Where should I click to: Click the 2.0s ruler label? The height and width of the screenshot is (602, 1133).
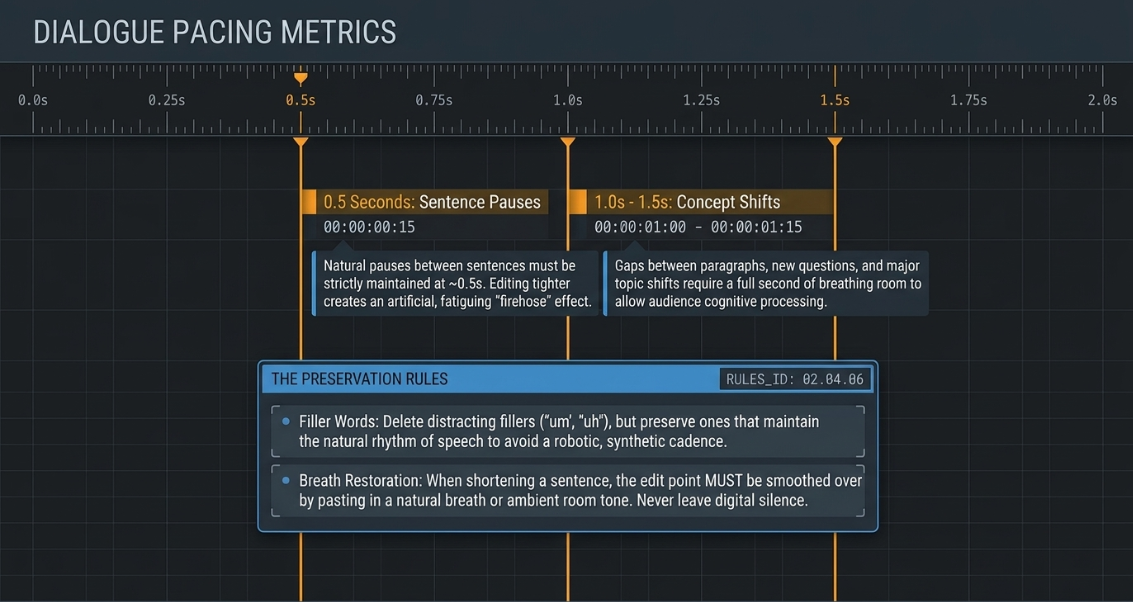click(1103, 100)
